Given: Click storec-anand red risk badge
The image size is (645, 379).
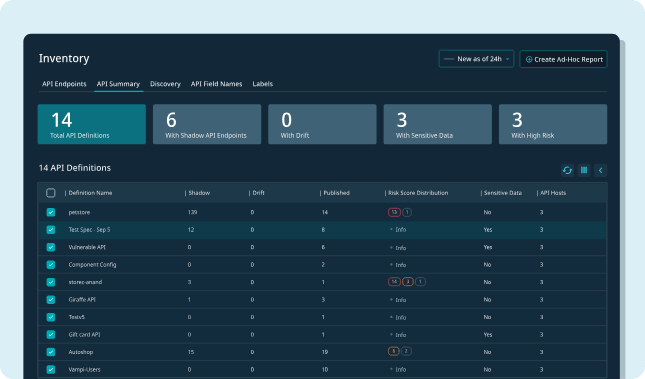Looking at the screenshot, I should (394, 282).
